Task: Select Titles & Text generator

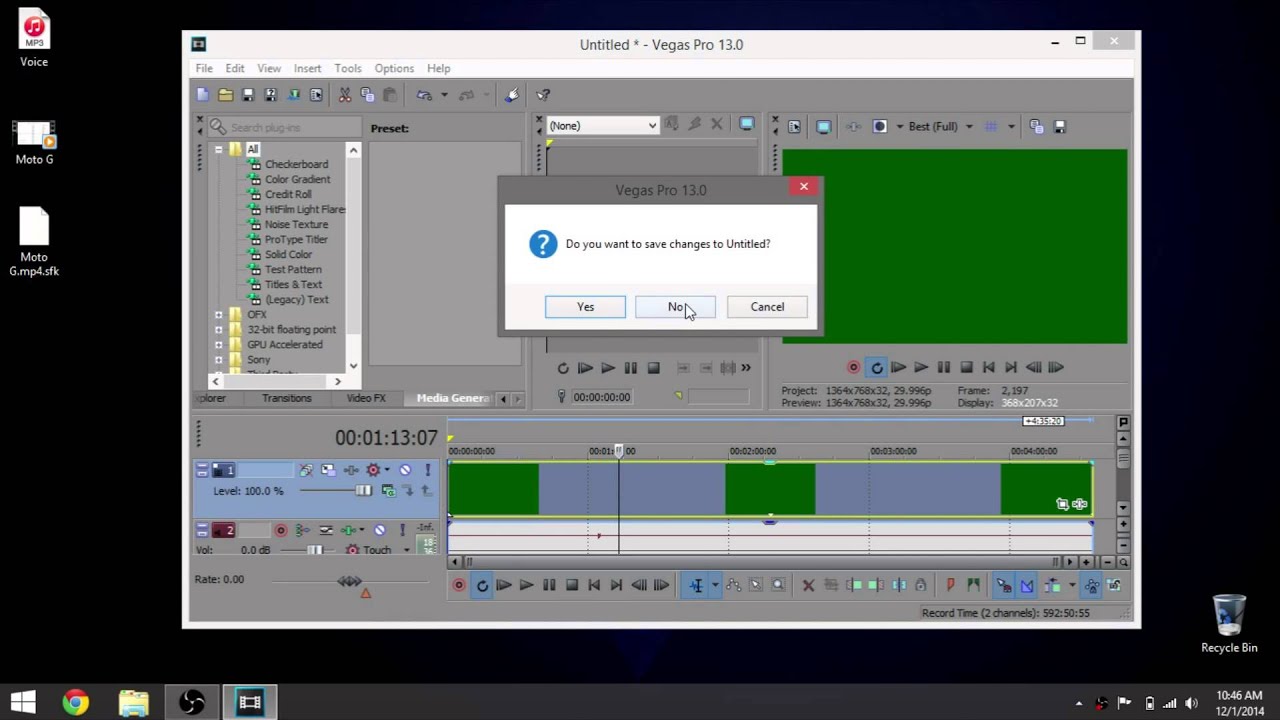Action: pos(293,284)
